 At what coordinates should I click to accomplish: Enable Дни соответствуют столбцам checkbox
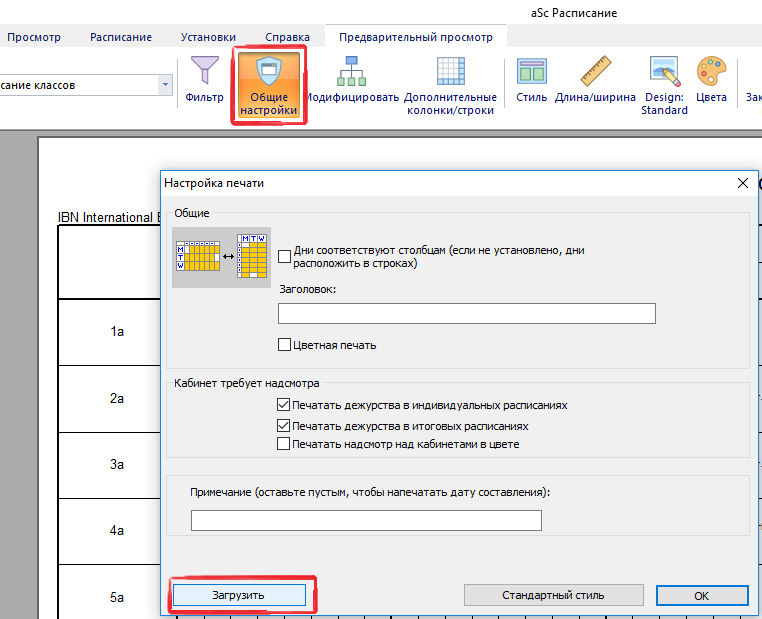pos(285,256)
